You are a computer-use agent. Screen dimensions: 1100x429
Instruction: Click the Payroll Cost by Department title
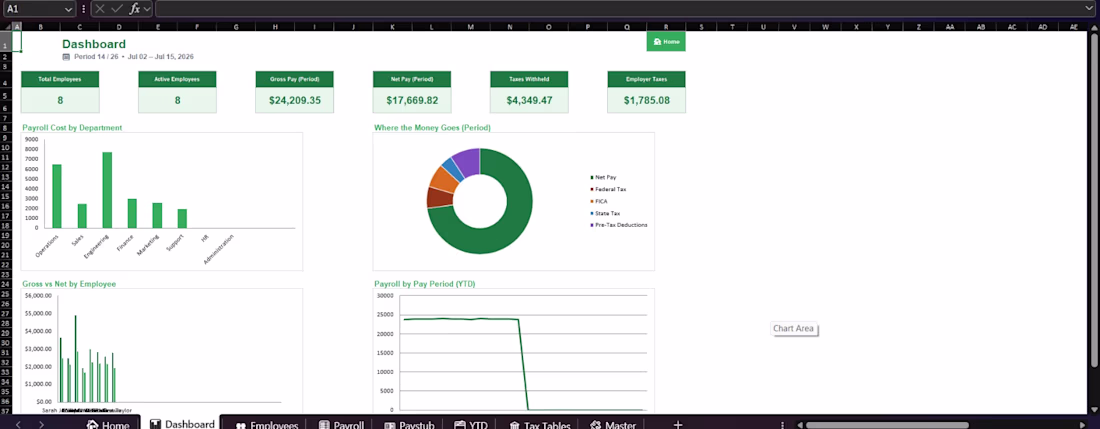coord(72,128)
